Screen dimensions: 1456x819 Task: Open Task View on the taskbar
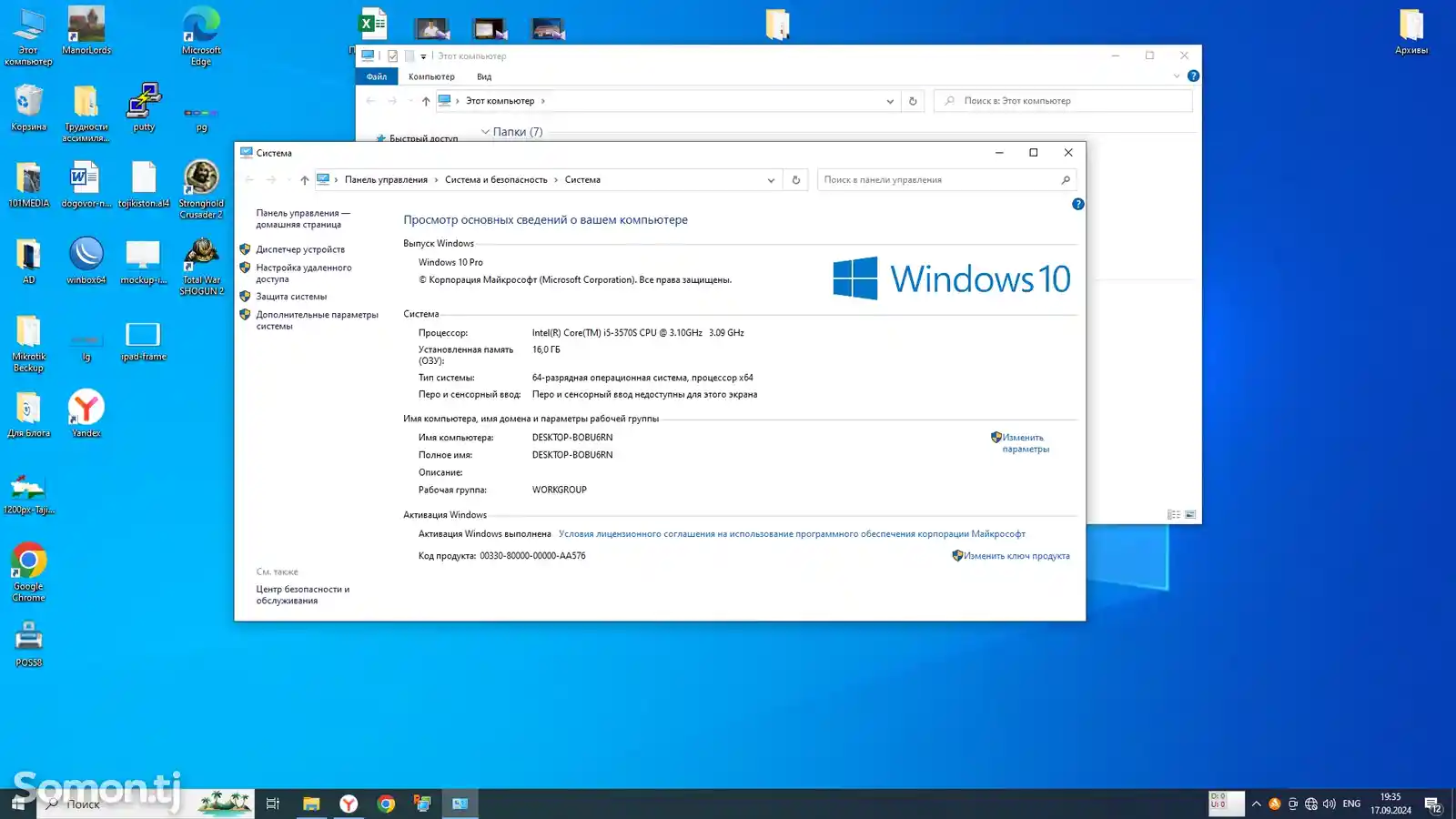[x=272, y=804]
